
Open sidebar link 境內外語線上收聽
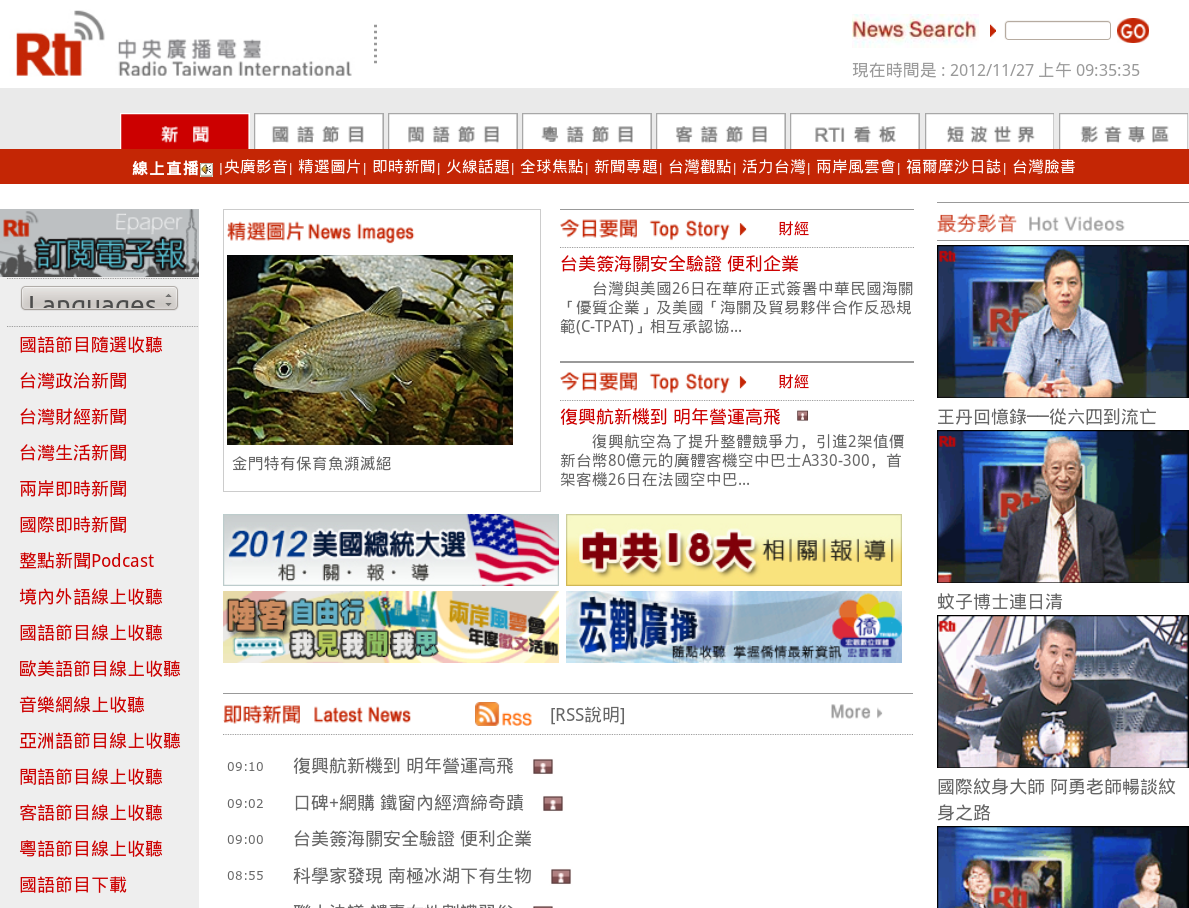pos(91,597)
